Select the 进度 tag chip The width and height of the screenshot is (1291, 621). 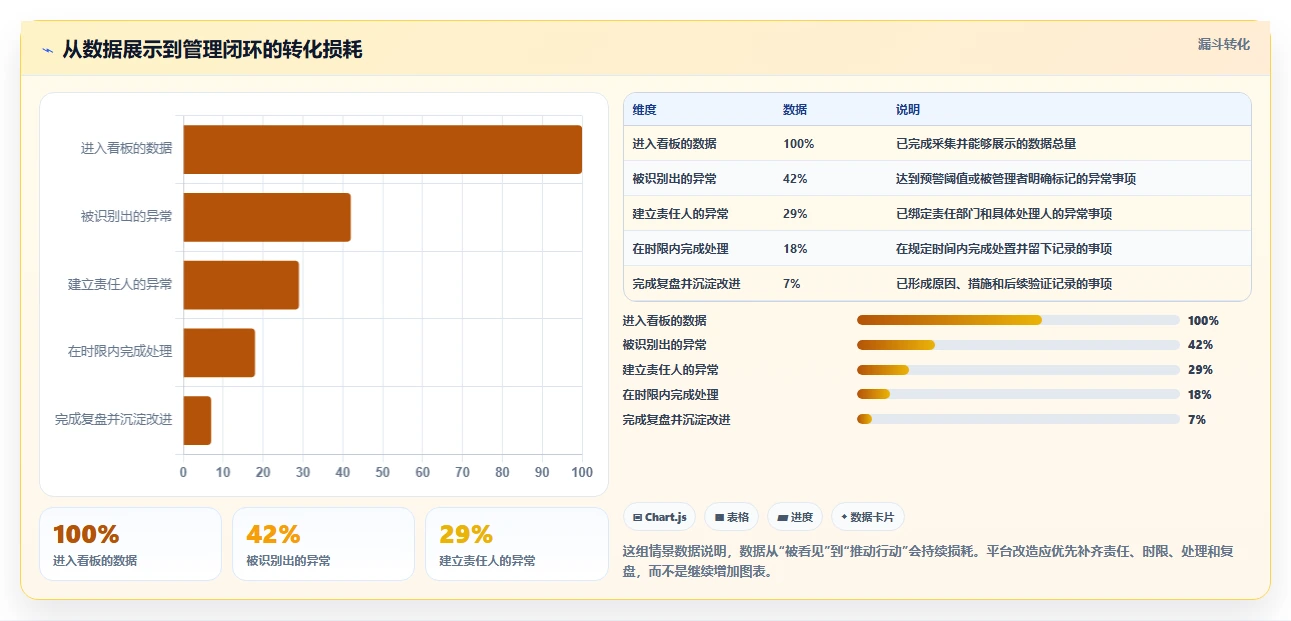coord(795,517)
